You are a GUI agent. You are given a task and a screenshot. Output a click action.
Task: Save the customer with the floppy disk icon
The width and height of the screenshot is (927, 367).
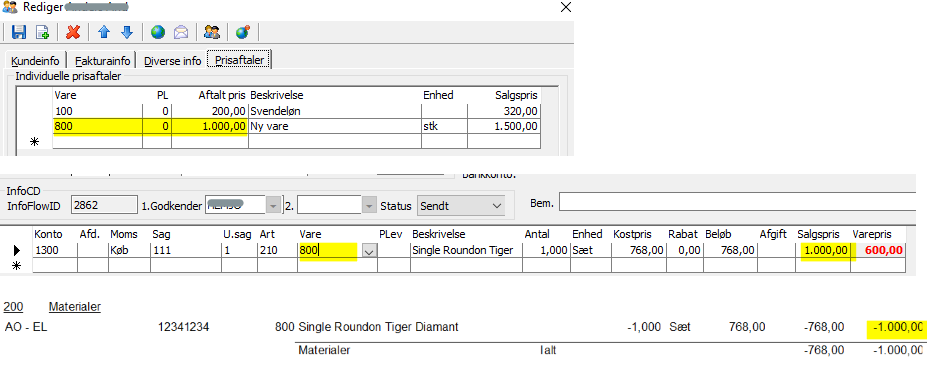(19, 32)
